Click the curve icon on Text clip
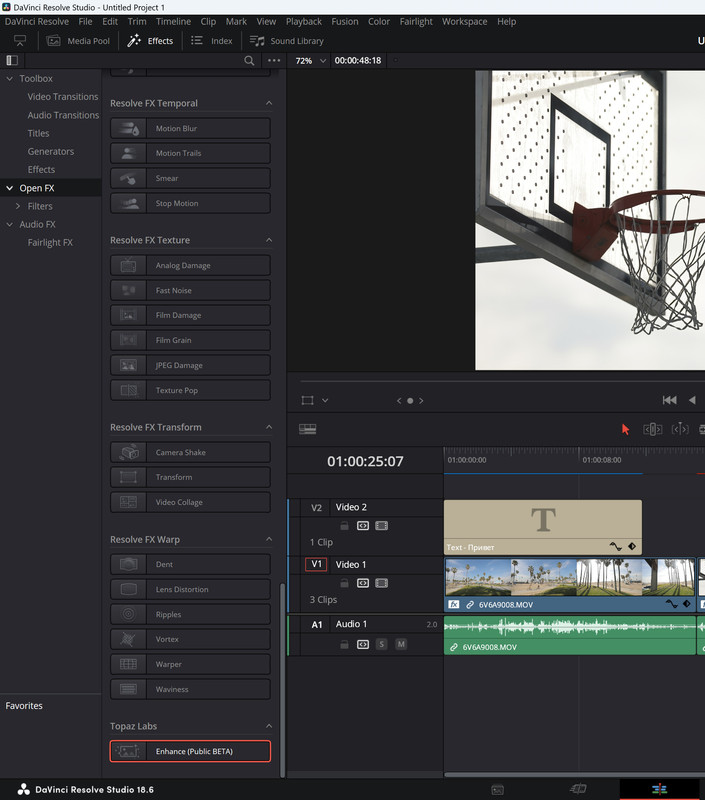This screenshot has height=800, width=705. pos(616,546)
